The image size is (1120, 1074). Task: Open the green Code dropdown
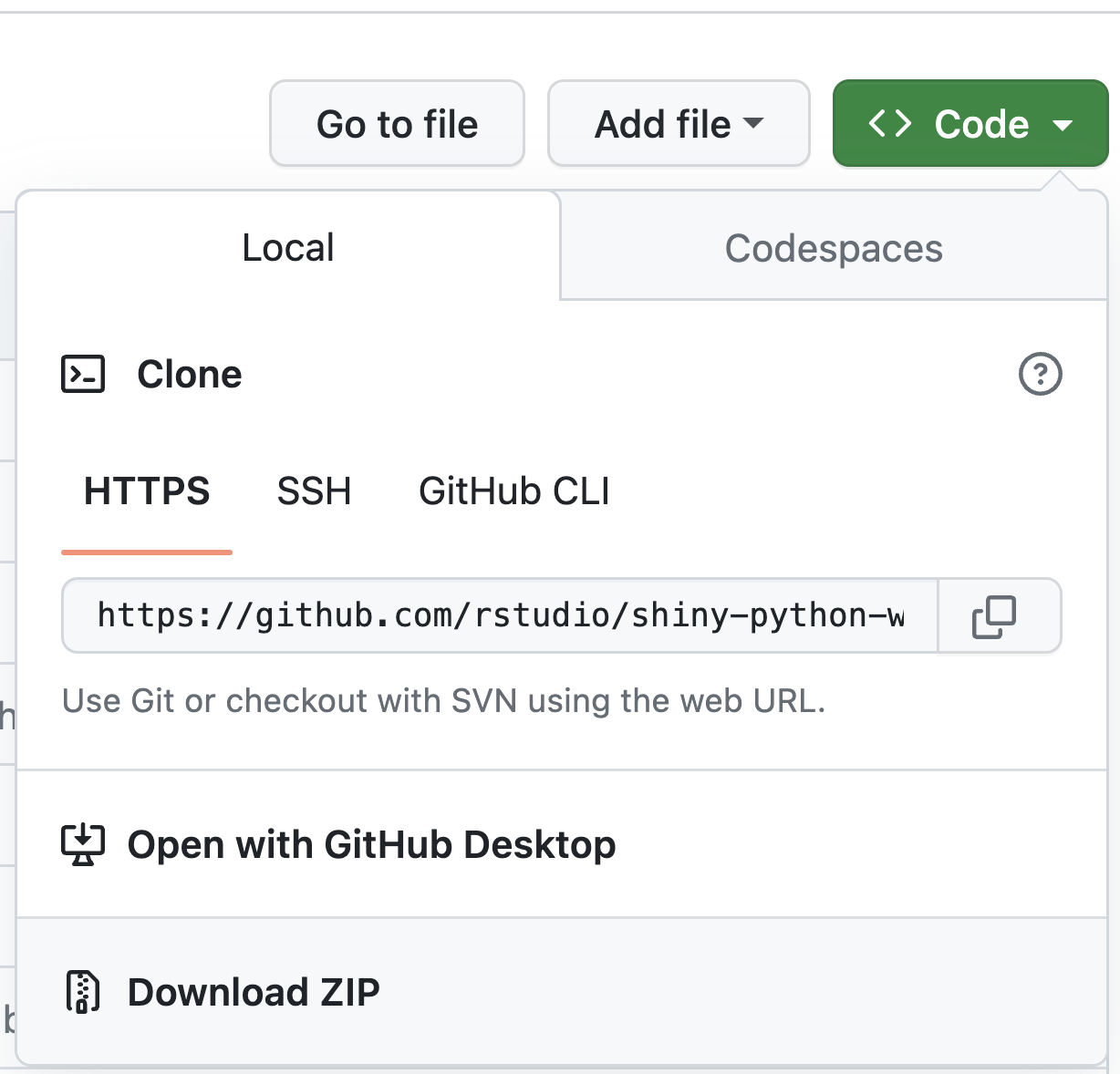[x=970, y=123]
